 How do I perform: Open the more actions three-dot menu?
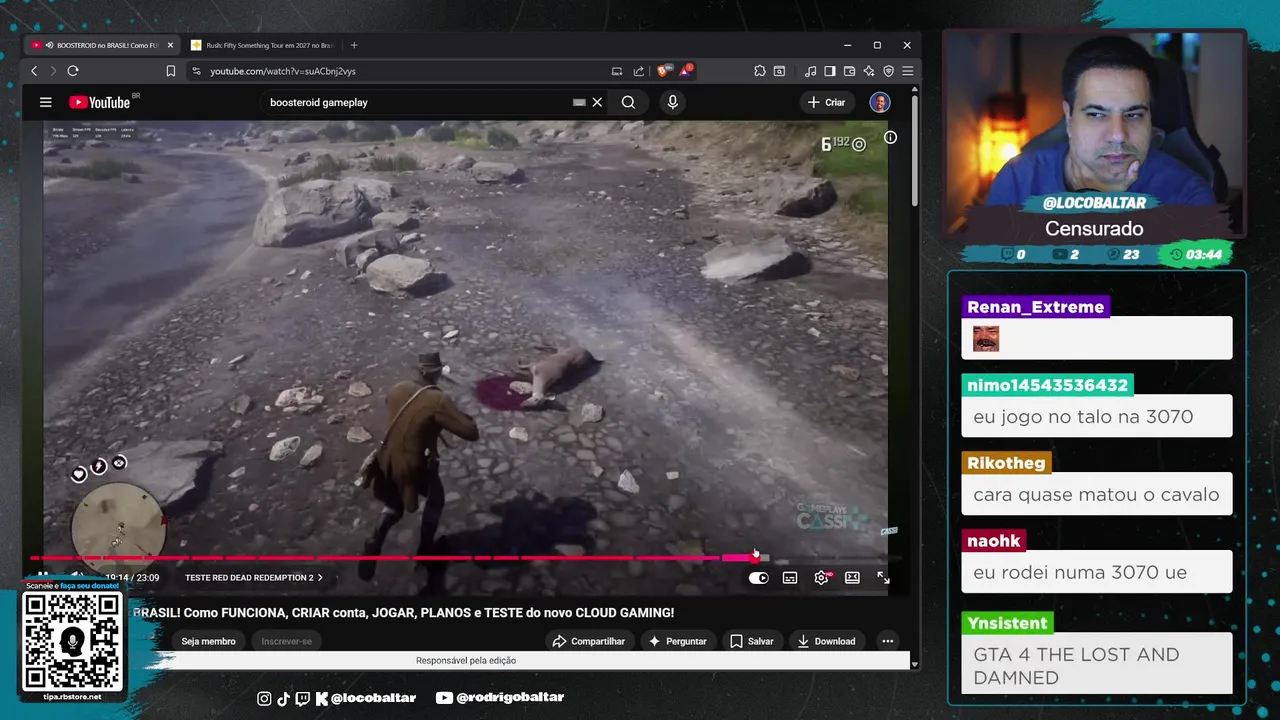pos(887,641)
